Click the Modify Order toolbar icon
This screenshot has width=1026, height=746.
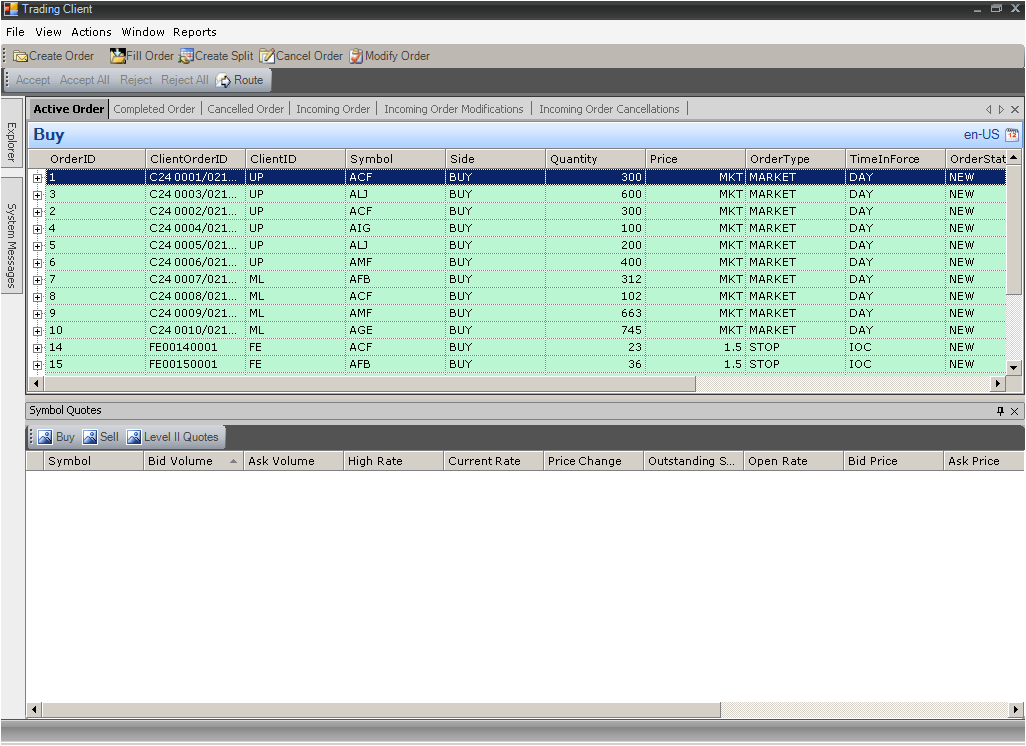(356, 56)
